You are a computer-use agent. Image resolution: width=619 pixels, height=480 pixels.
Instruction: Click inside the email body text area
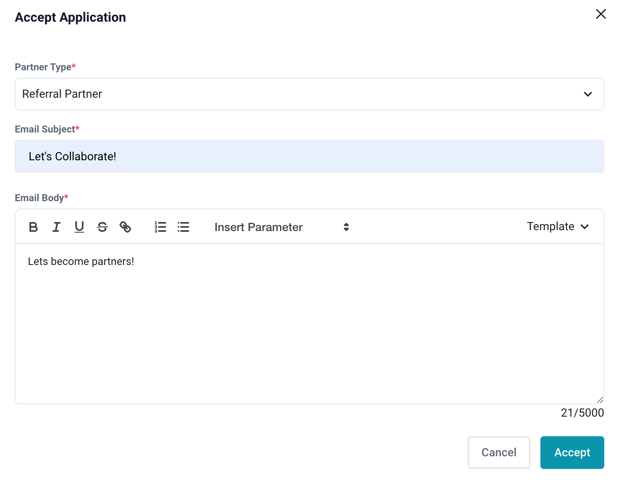point(309,324)
